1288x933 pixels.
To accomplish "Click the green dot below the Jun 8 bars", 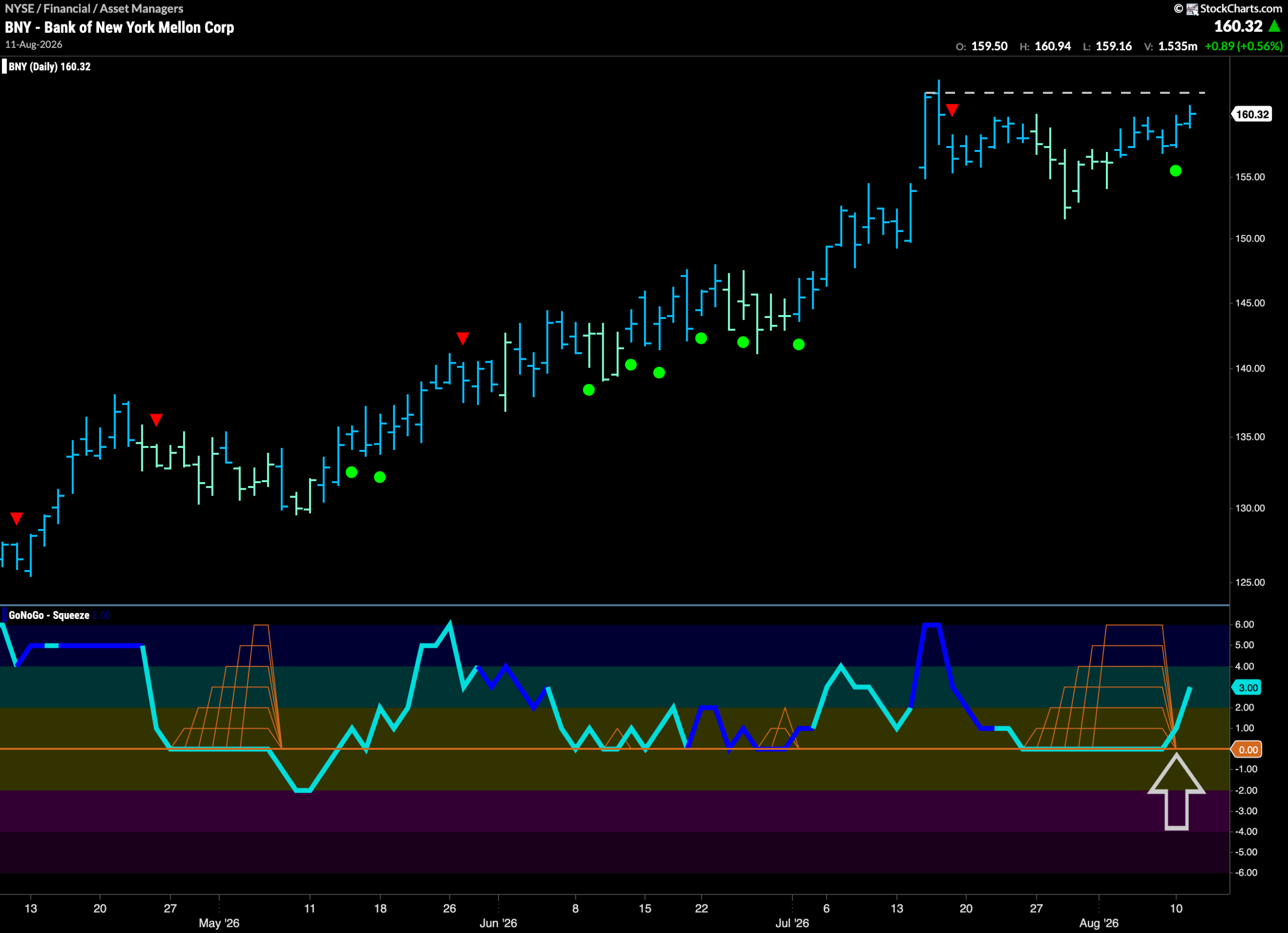I will (589, 390).
